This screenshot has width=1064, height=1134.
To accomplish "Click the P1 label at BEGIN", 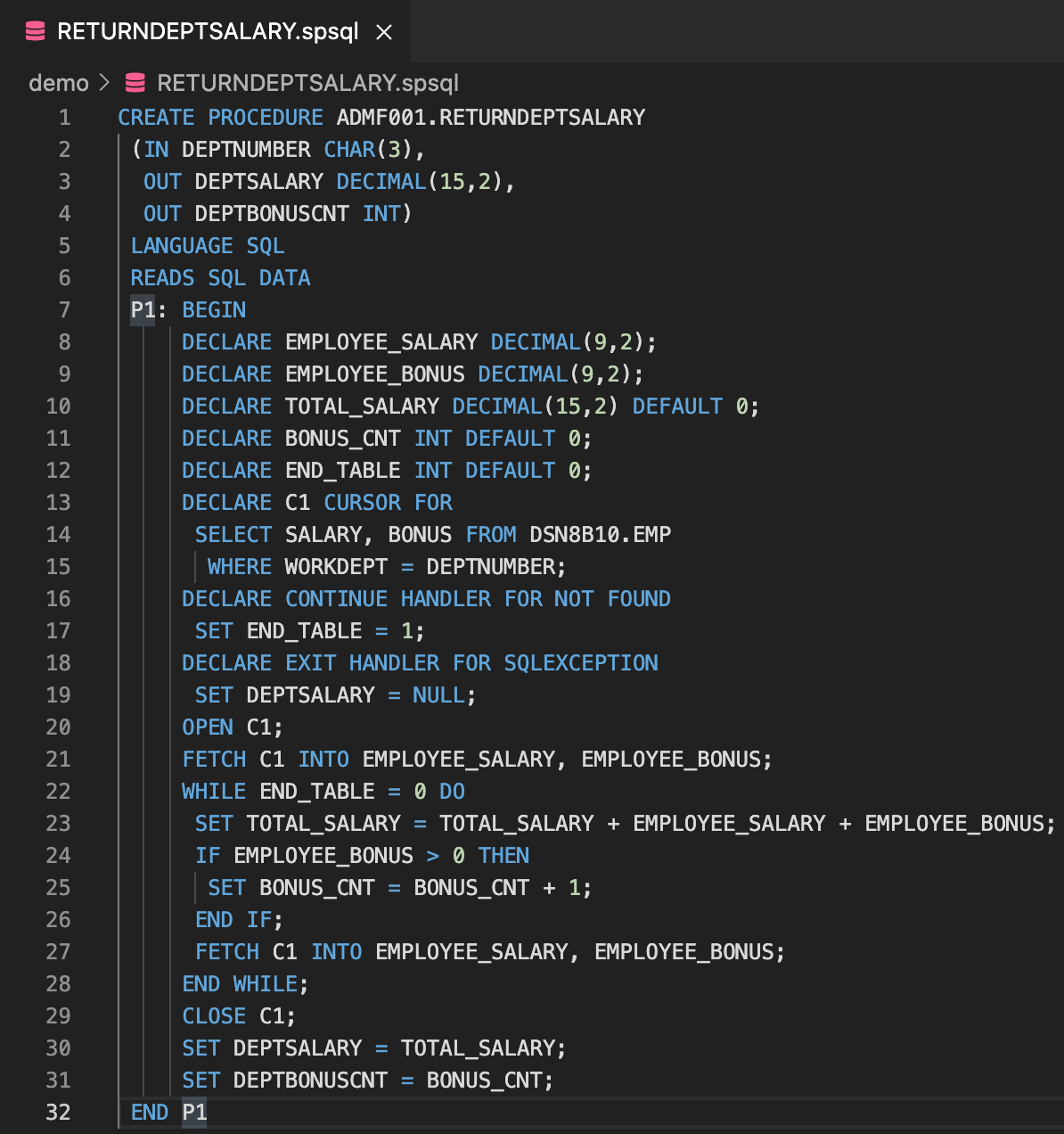I will (142, 309).
